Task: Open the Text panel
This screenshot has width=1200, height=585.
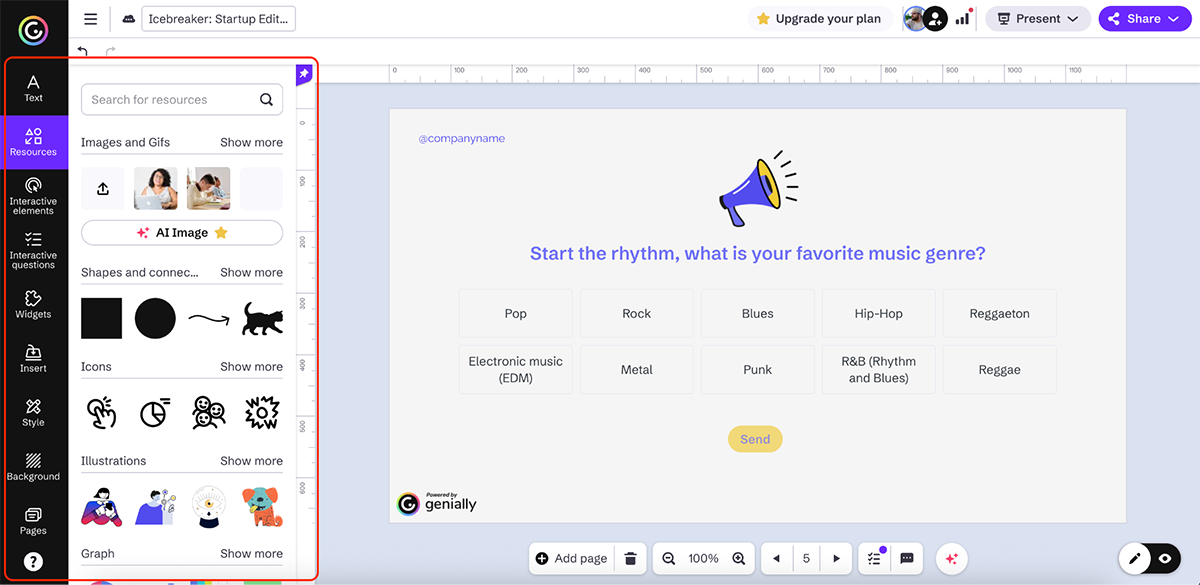Action: click(x=33, y=88)
